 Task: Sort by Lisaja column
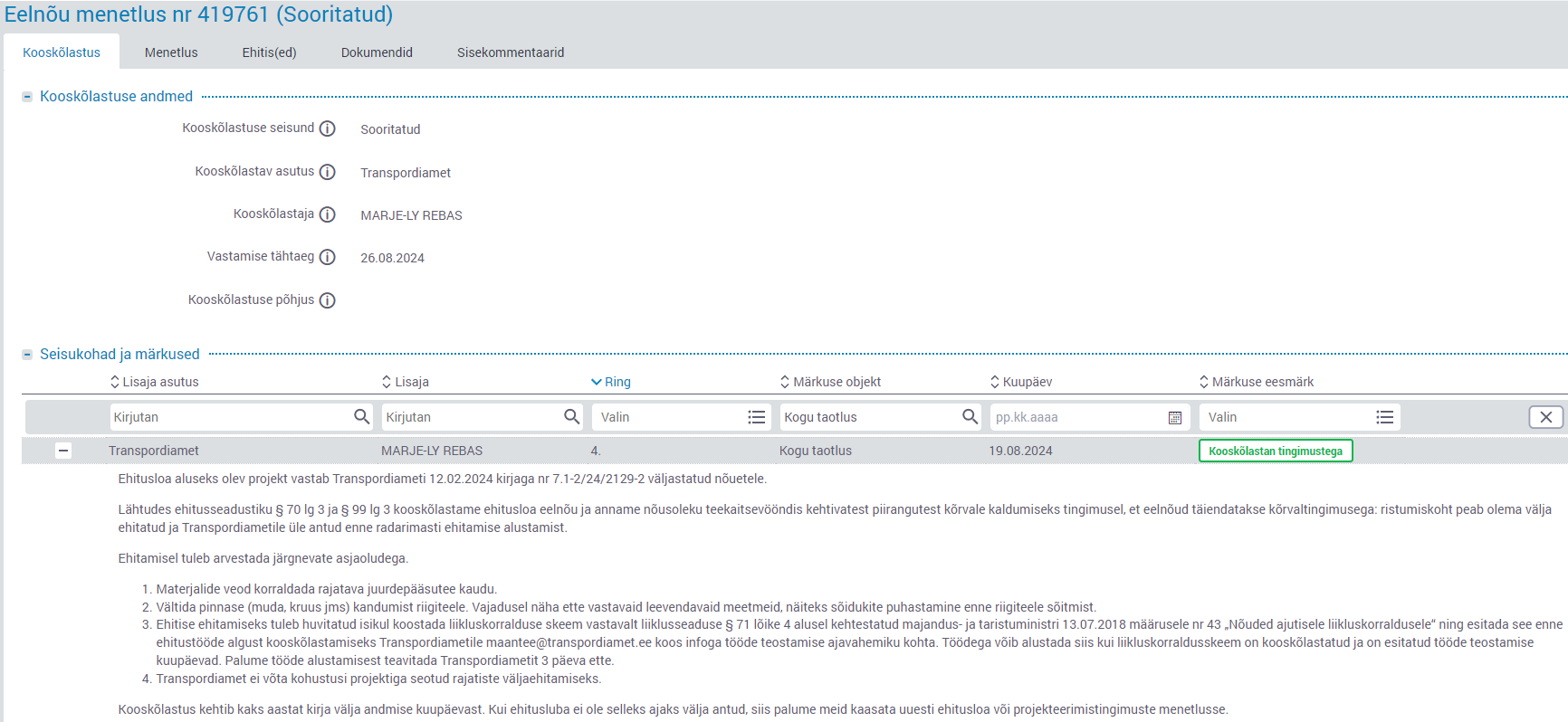[406, 382]
